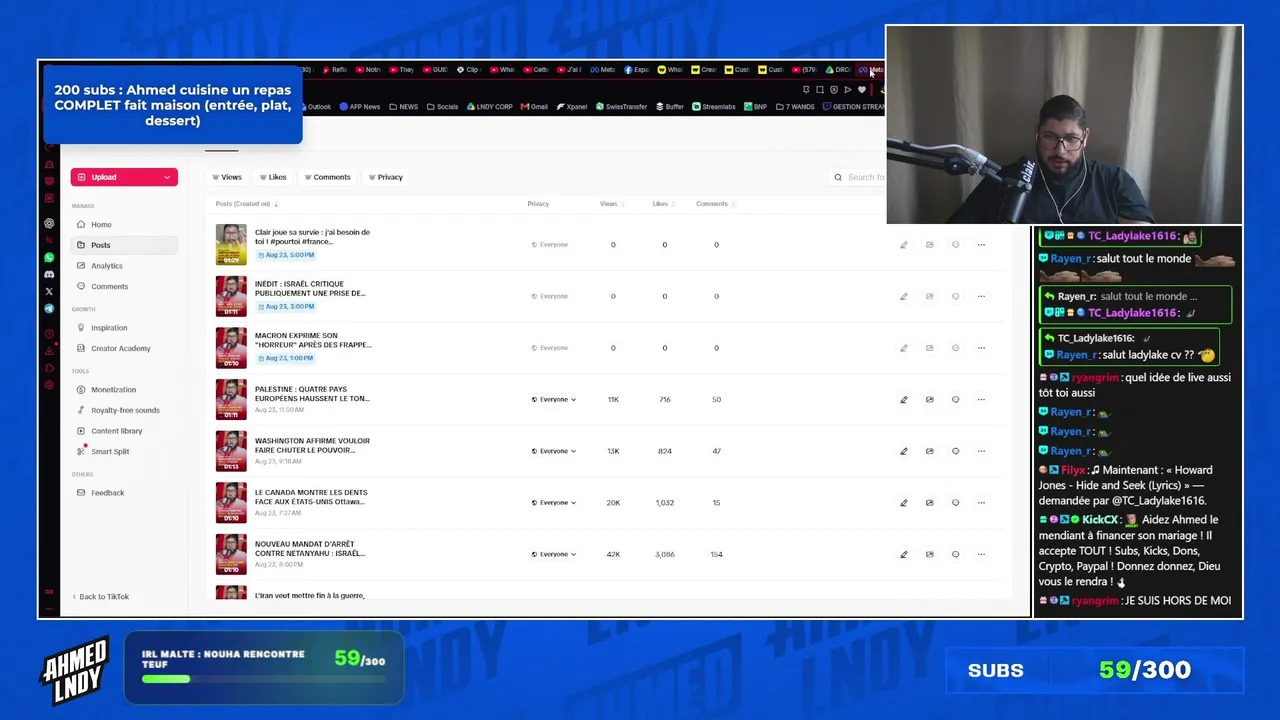Open the Gmail bookmark
Image resolution: width=1280 pixels, height=720 pixels.
click(535, 107)
